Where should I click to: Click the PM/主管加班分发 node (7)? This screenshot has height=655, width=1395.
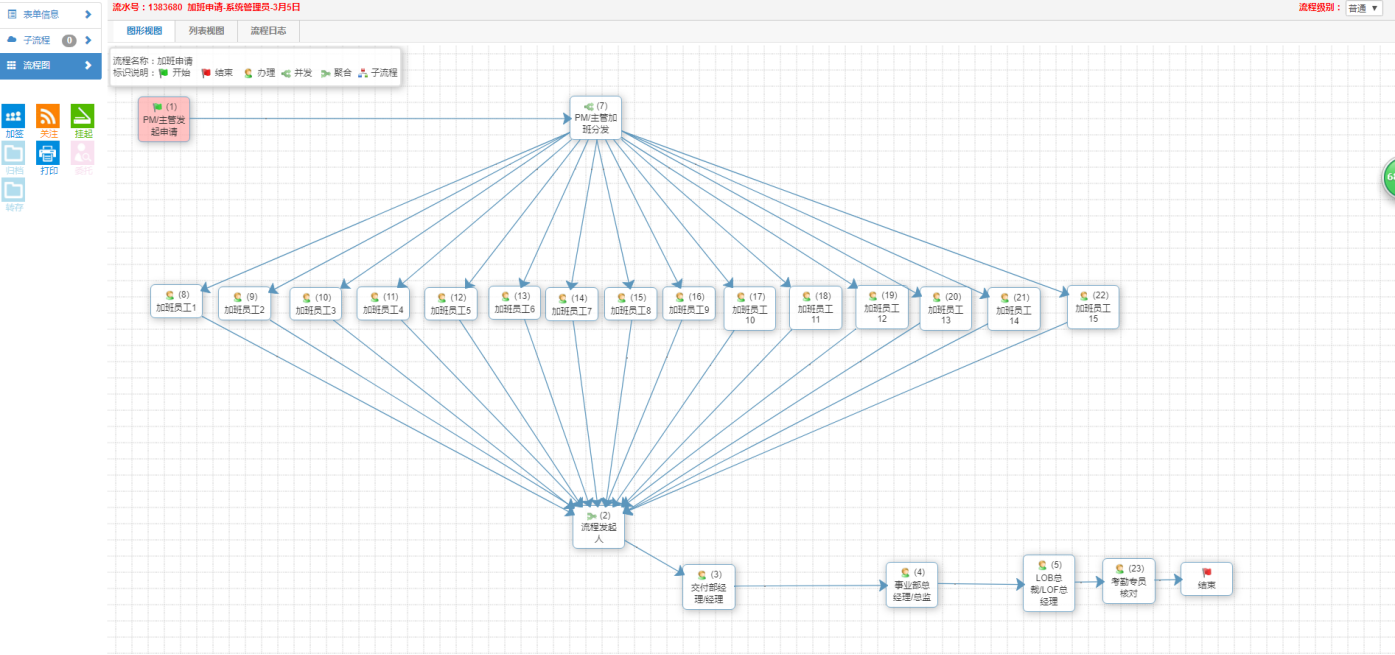[x=595, y=119]
